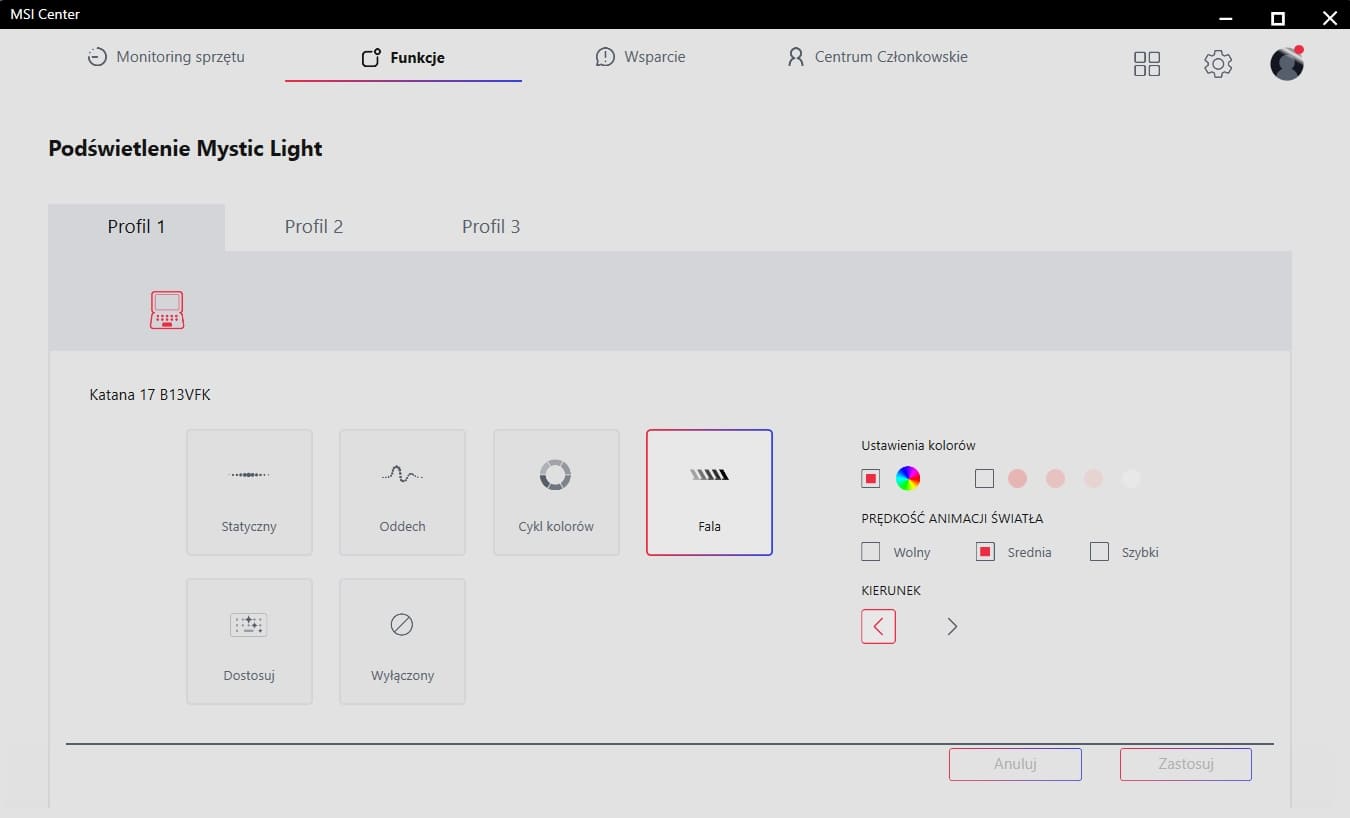Image resolution: width=1350 pixels, height=818 pixels.
Task: Switch to Profil 1 tab
Action: coord(136,227)
